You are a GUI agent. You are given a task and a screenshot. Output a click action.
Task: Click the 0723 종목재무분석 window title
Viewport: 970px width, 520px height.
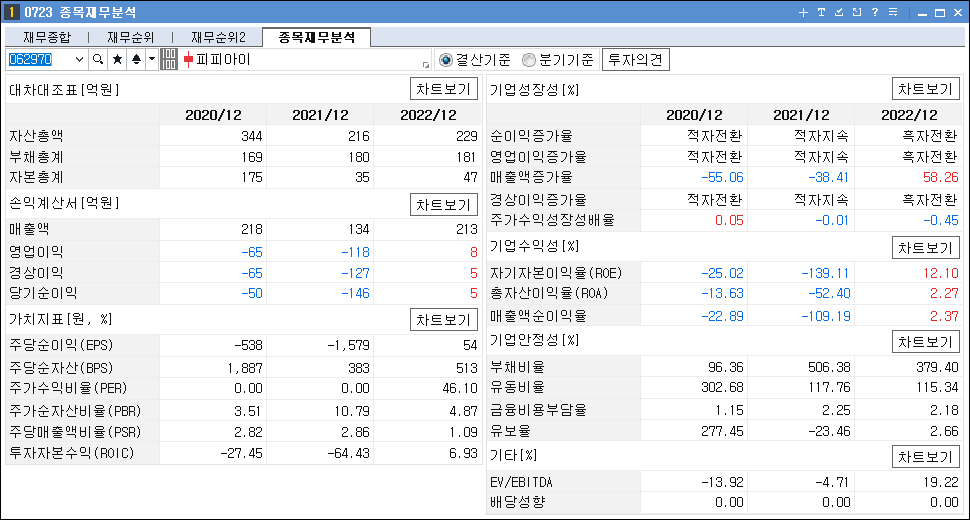pos(80,12)
